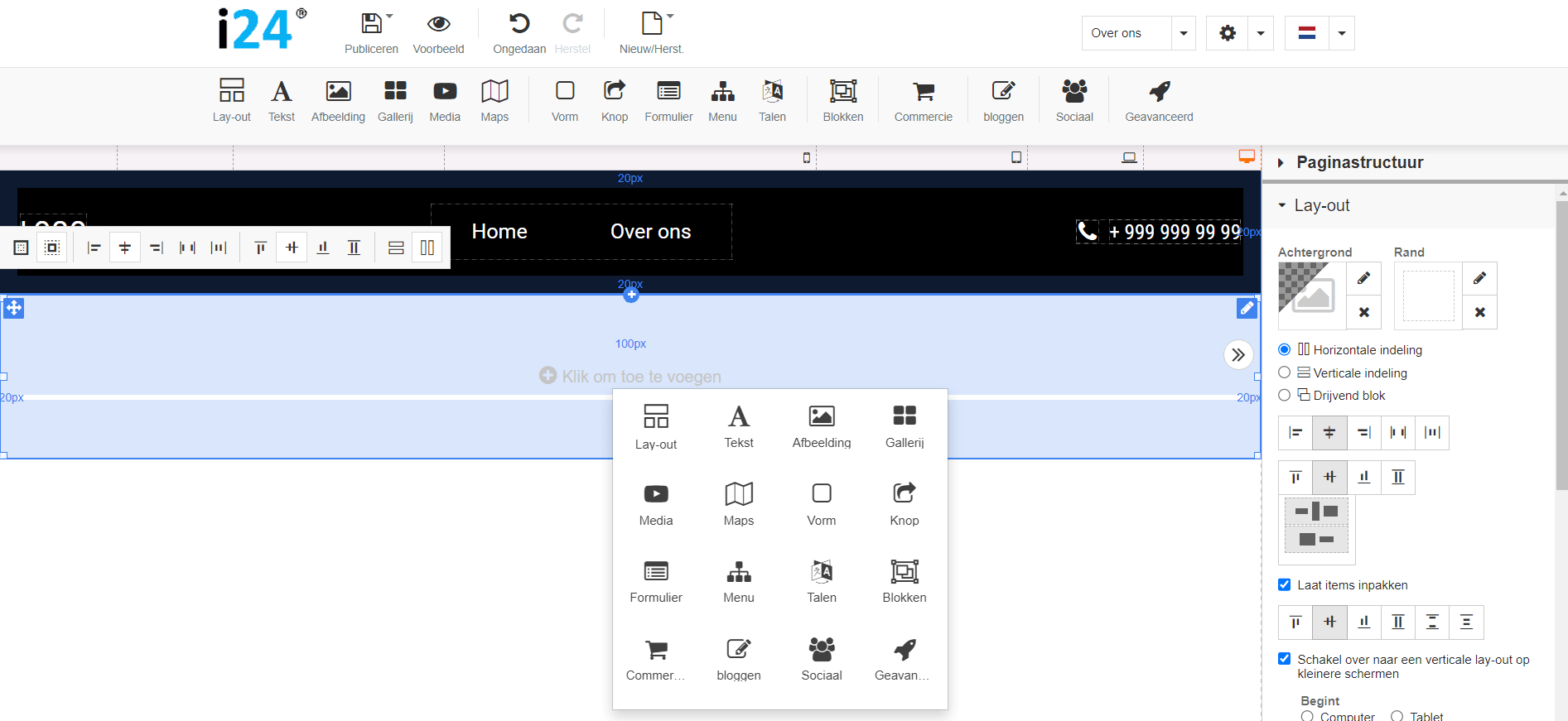Click the right panel vertical scrollbar
Viewport: 1568px width, 721px height.
1562,344
